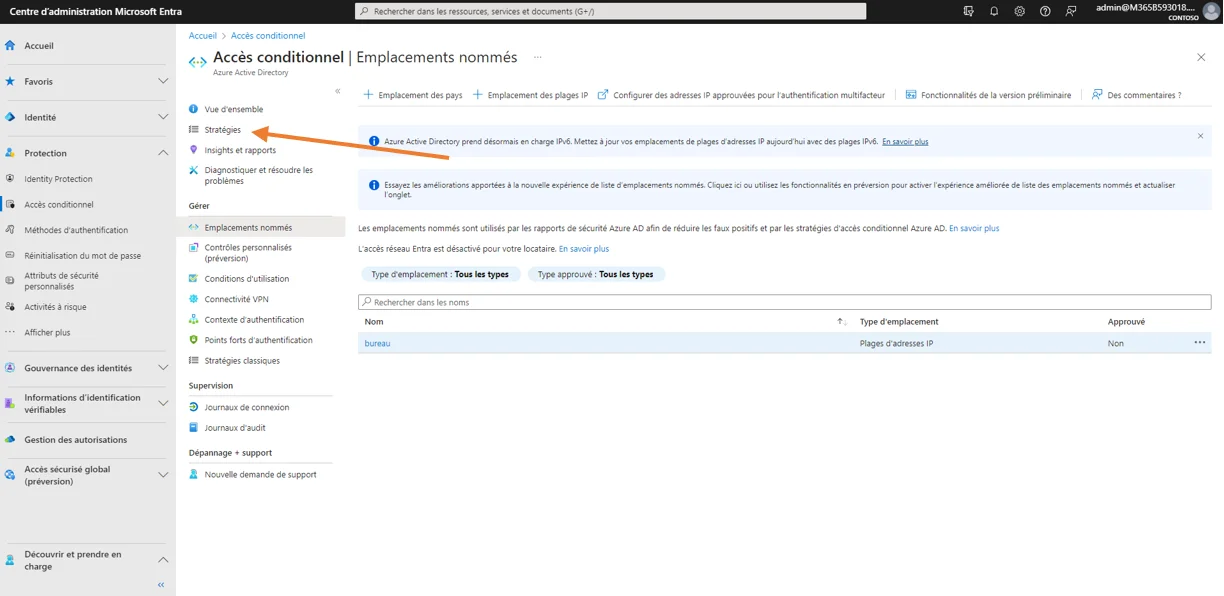Open the bureau named location link
Image resolution: width=1224 pixels, height=596 pixels.
coord(377,343)
